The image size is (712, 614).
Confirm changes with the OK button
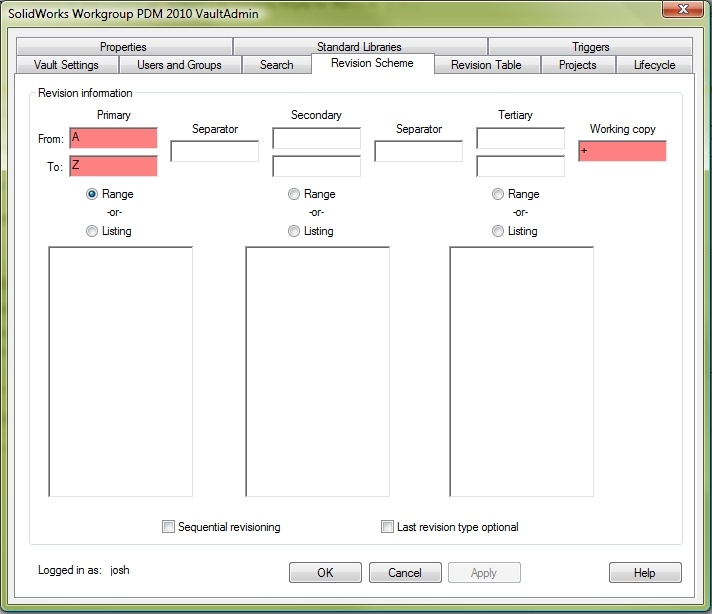tap(325, 573)
